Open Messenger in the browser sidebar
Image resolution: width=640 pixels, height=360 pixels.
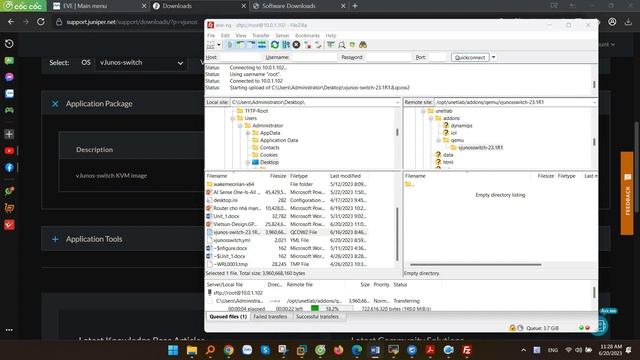pos(9,77)
